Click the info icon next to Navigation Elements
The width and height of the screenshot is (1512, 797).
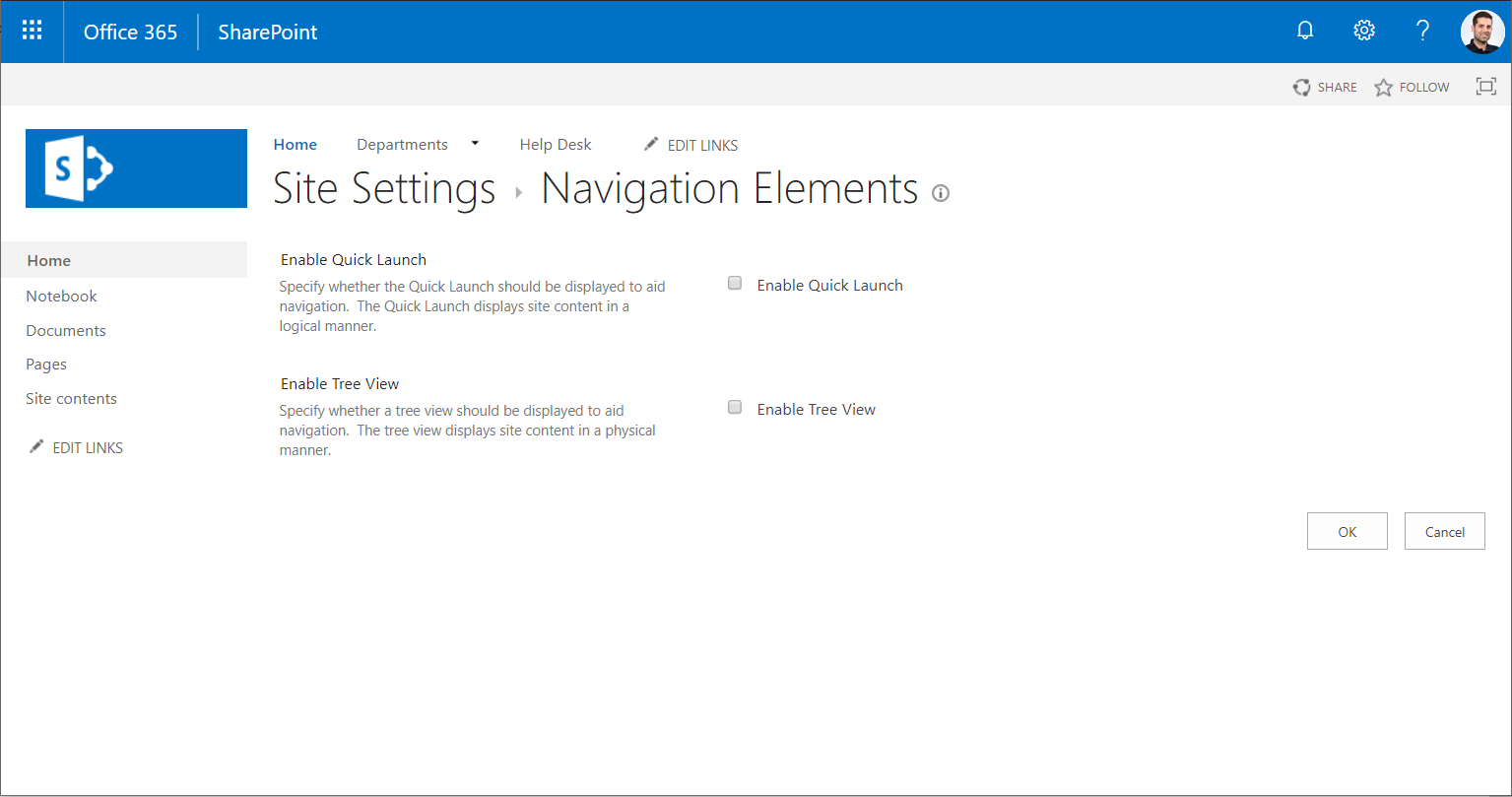point(940,193)
